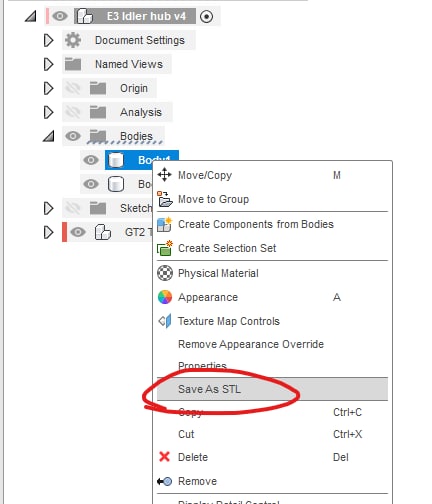Click the Physical Material checkered sphere icon
This screenshot has width=432, height=504.
[165, 273]
